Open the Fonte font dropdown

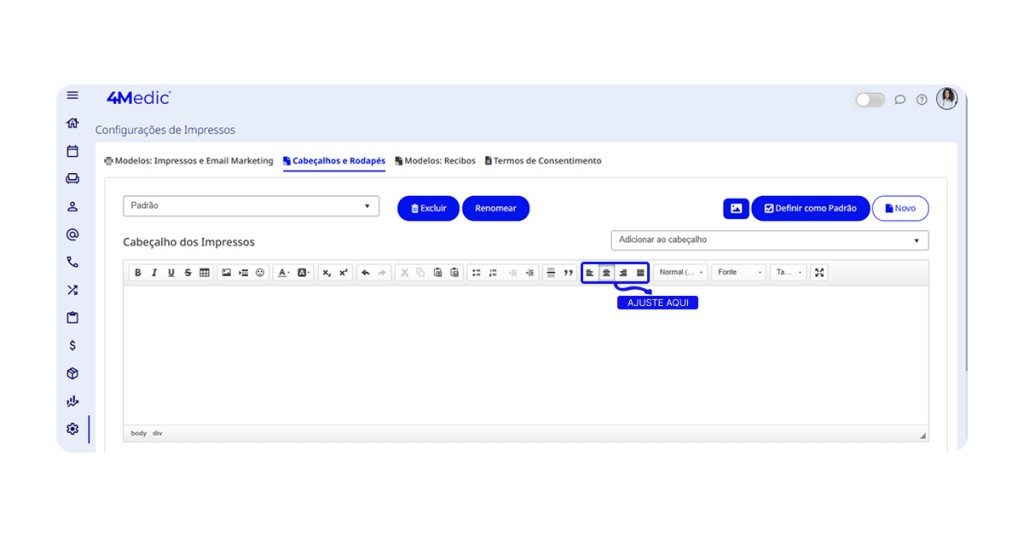coord(738,273)
